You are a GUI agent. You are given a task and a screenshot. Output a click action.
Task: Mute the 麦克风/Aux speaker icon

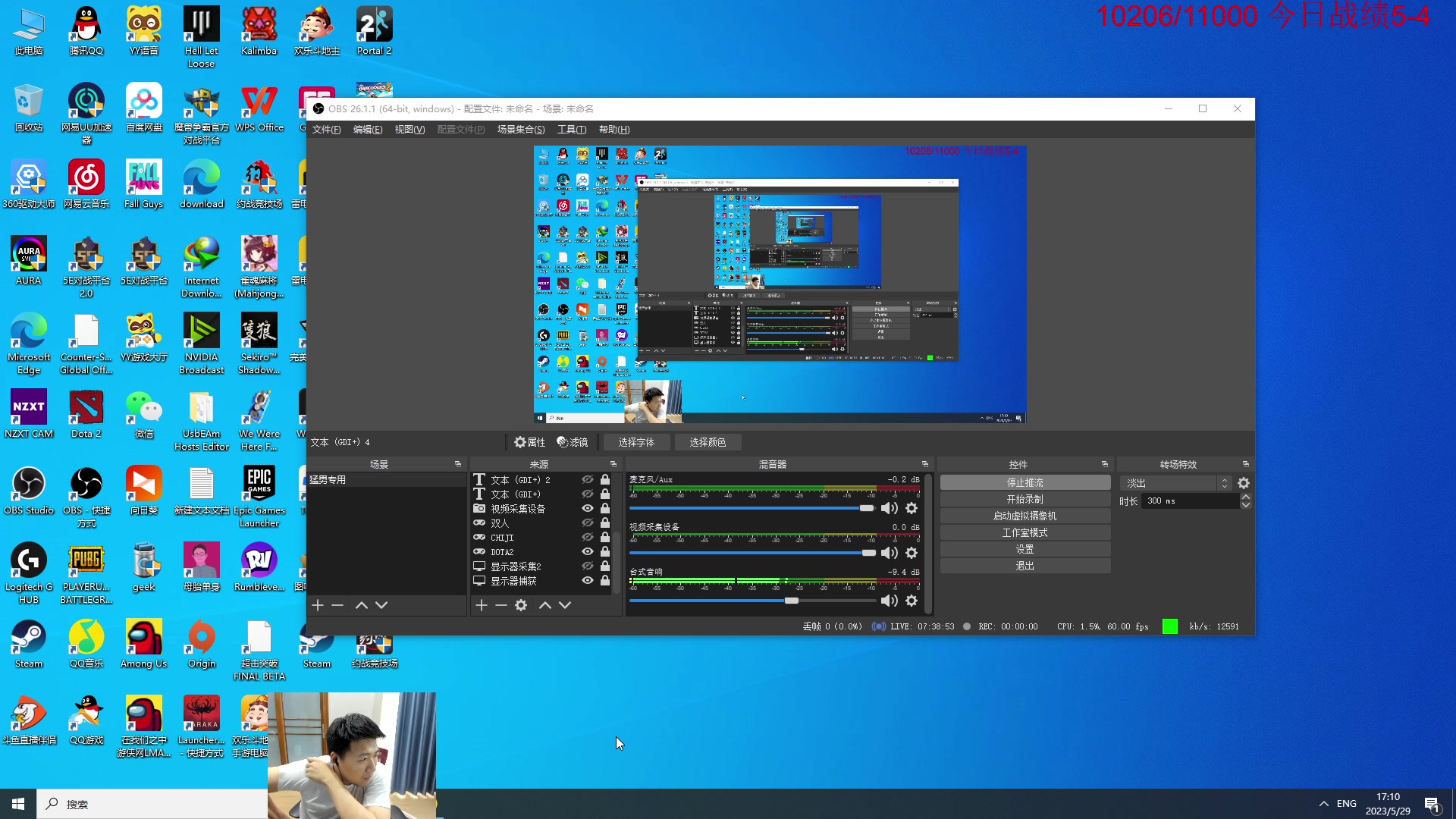(x=889, y=508)
